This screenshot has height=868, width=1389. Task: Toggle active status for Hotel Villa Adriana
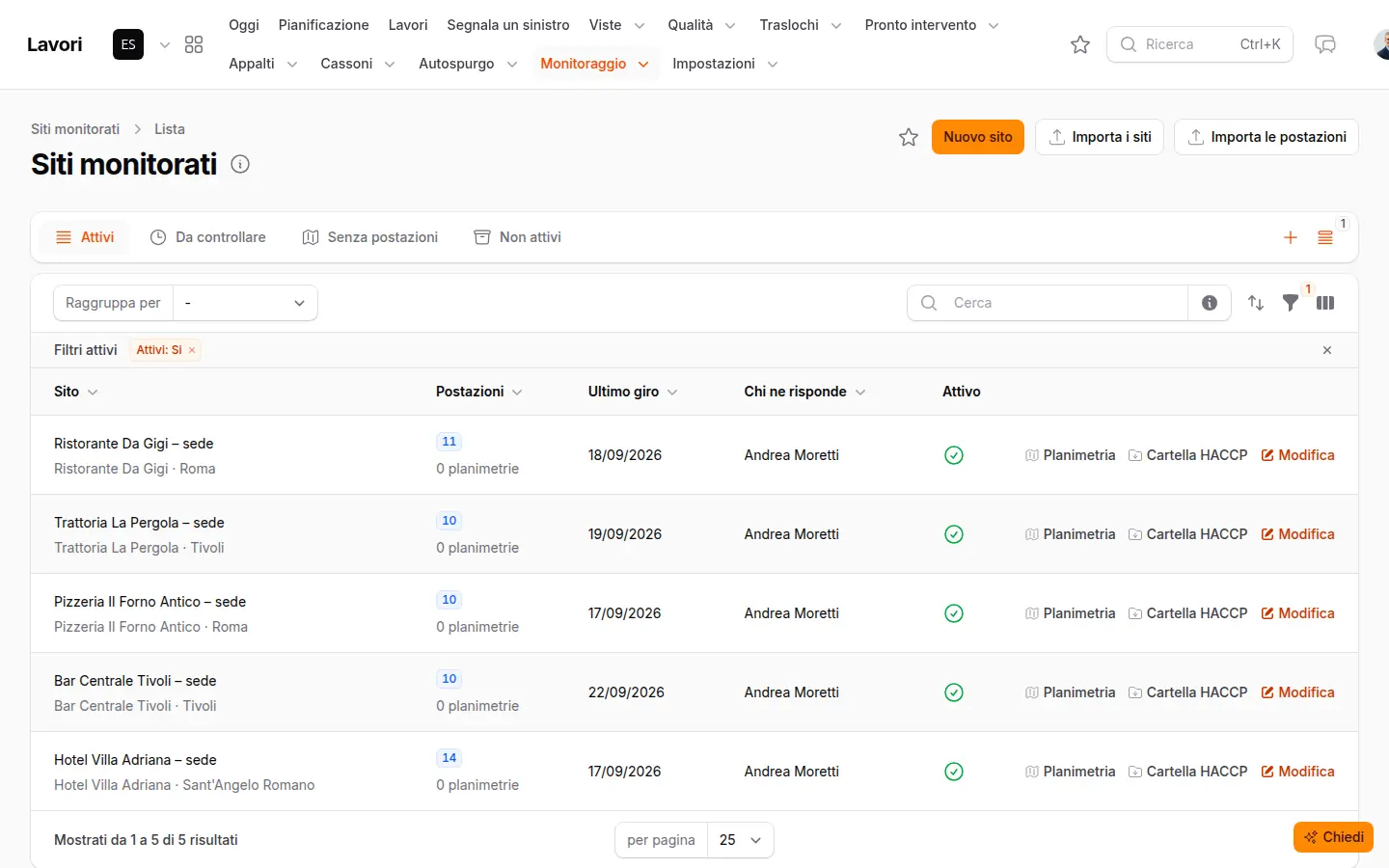(954, 772)
